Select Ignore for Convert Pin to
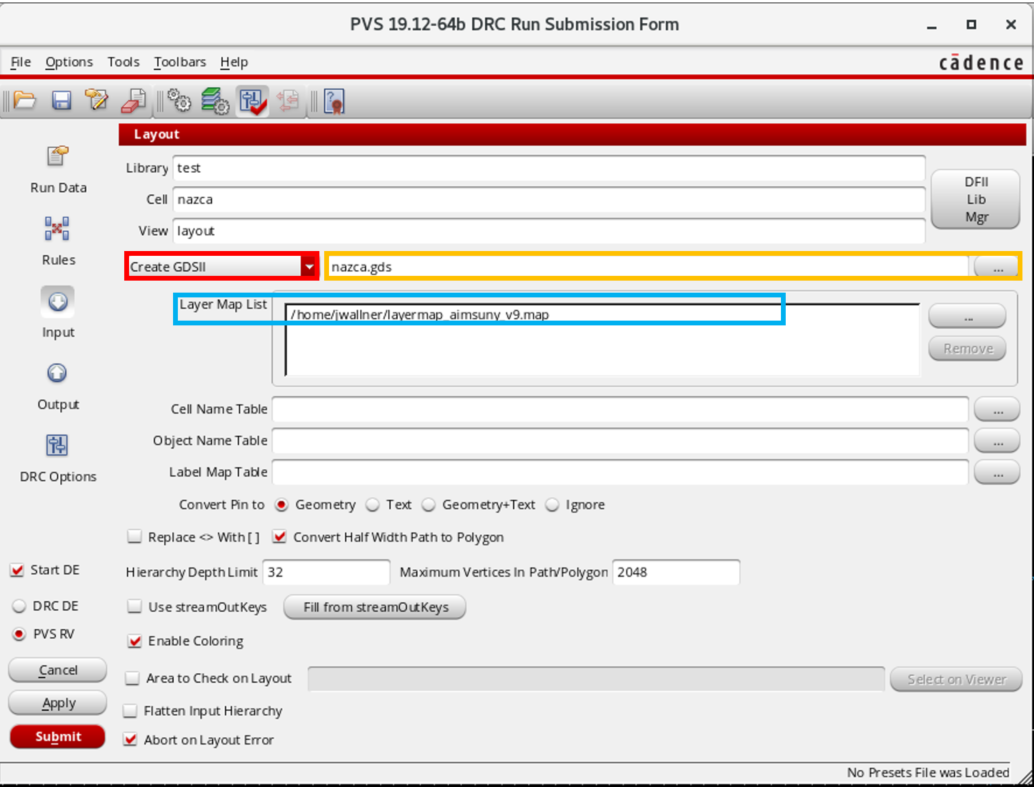The height and width of the screenshot is (787, 1034). tap(553, 505)
